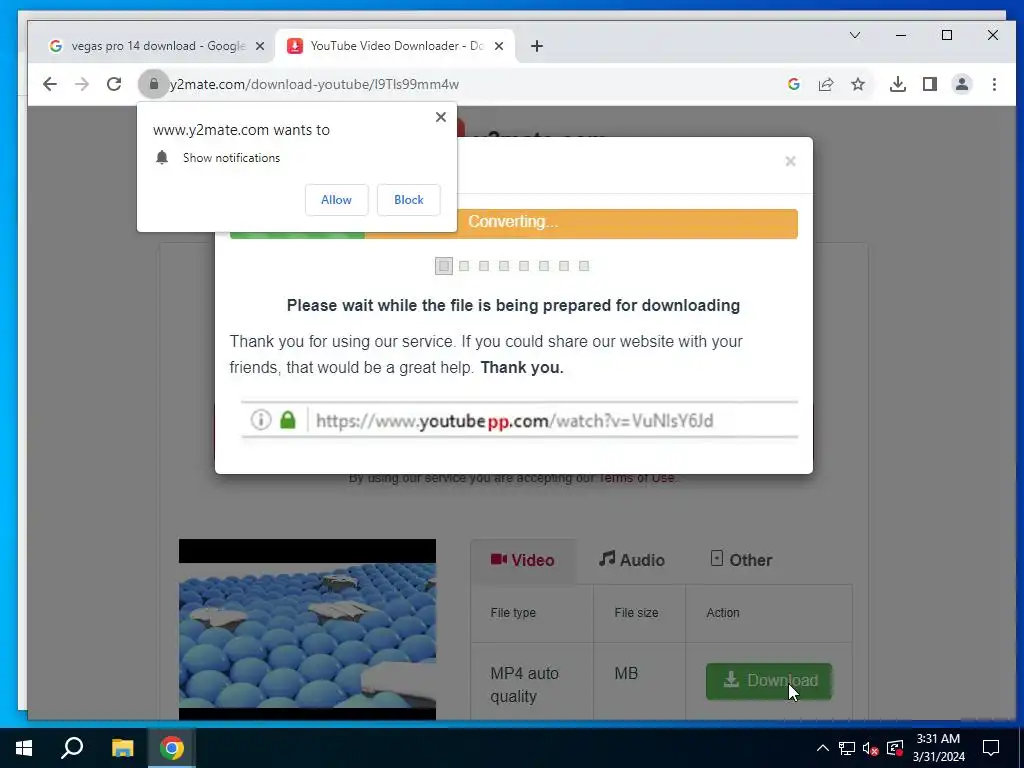Click Chrome icon in taskbar
Viewport: 1024px width, 768px height.
pos(172,748)
